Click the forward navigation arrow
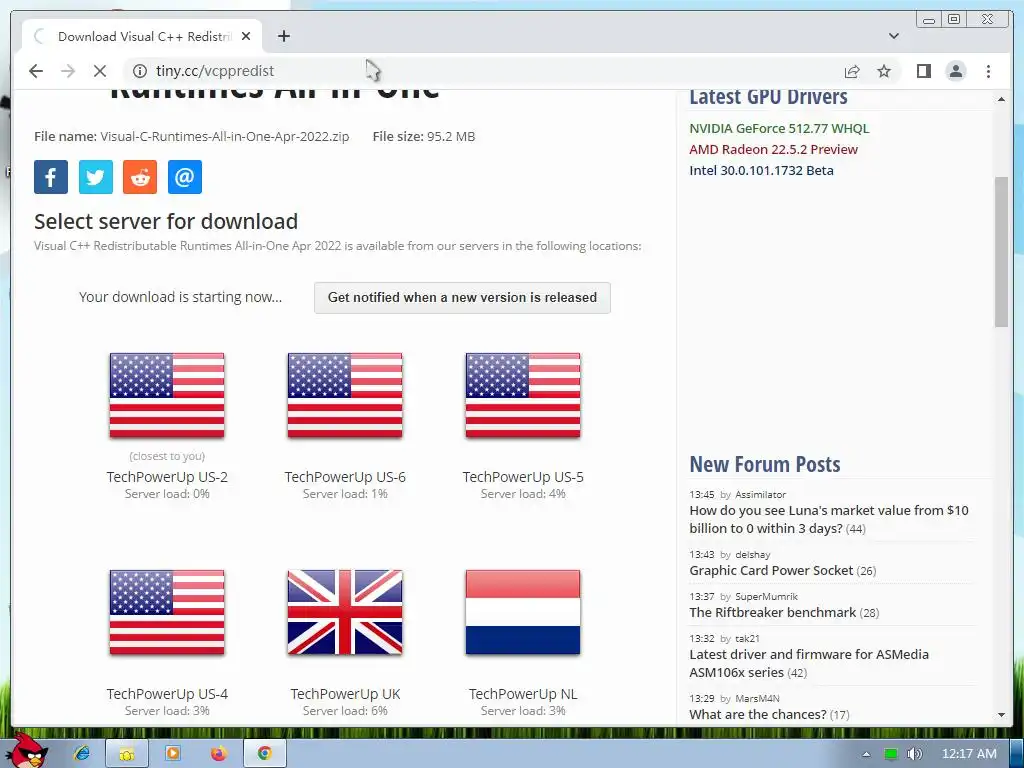The image size is (1024, 768). [68, 71]
